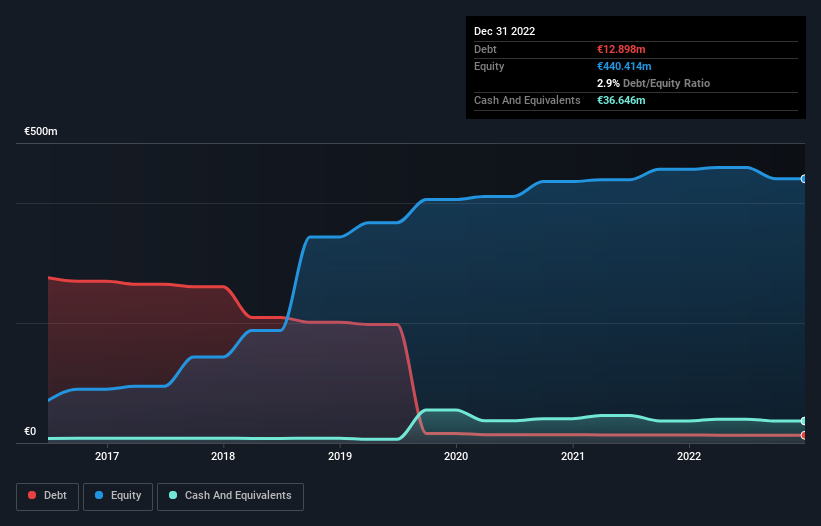Click the 2017 axis label
Viewport: 821px width, 526px height.
107,456
